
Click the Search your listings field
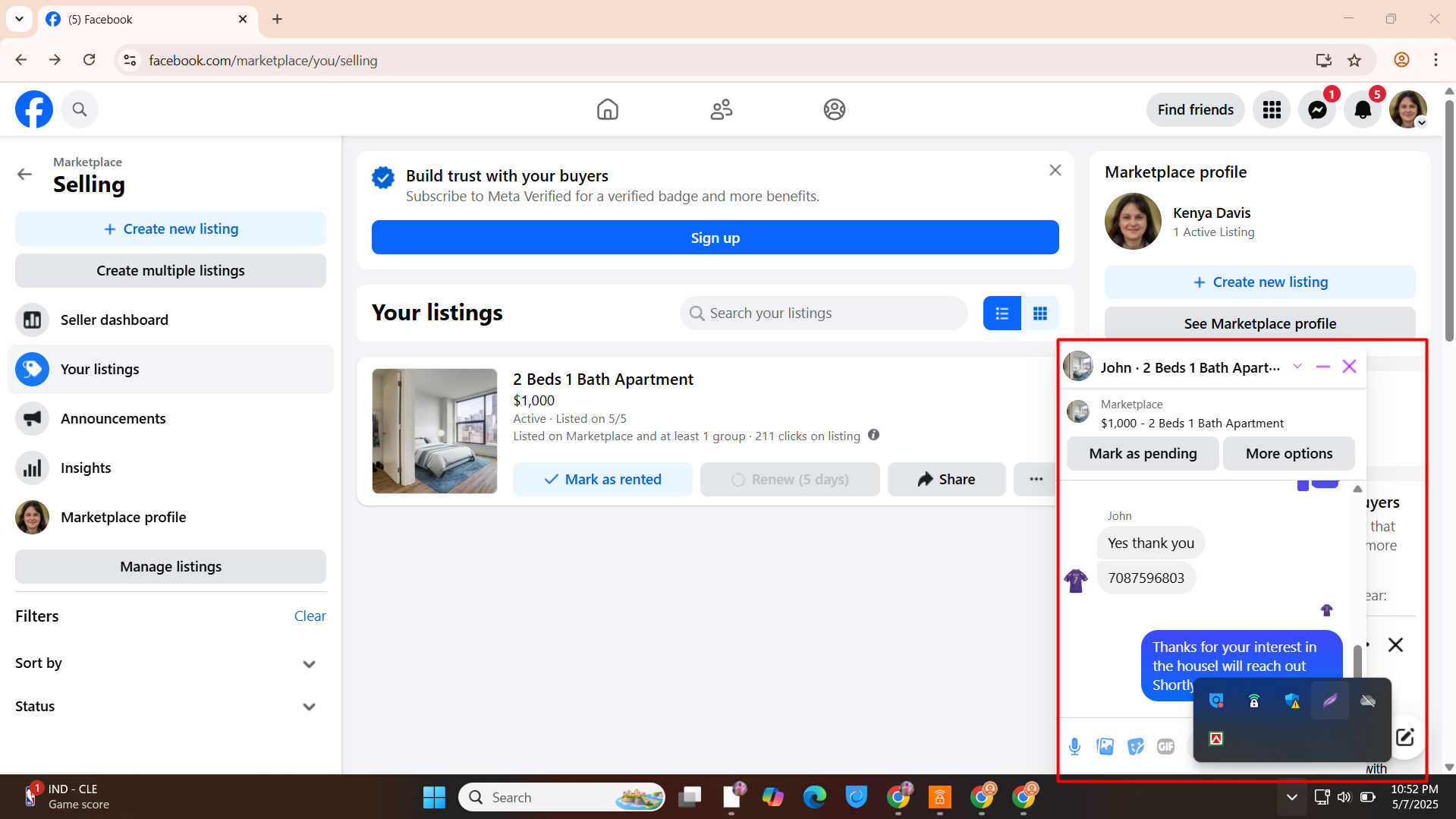click(x=824, y=313)
